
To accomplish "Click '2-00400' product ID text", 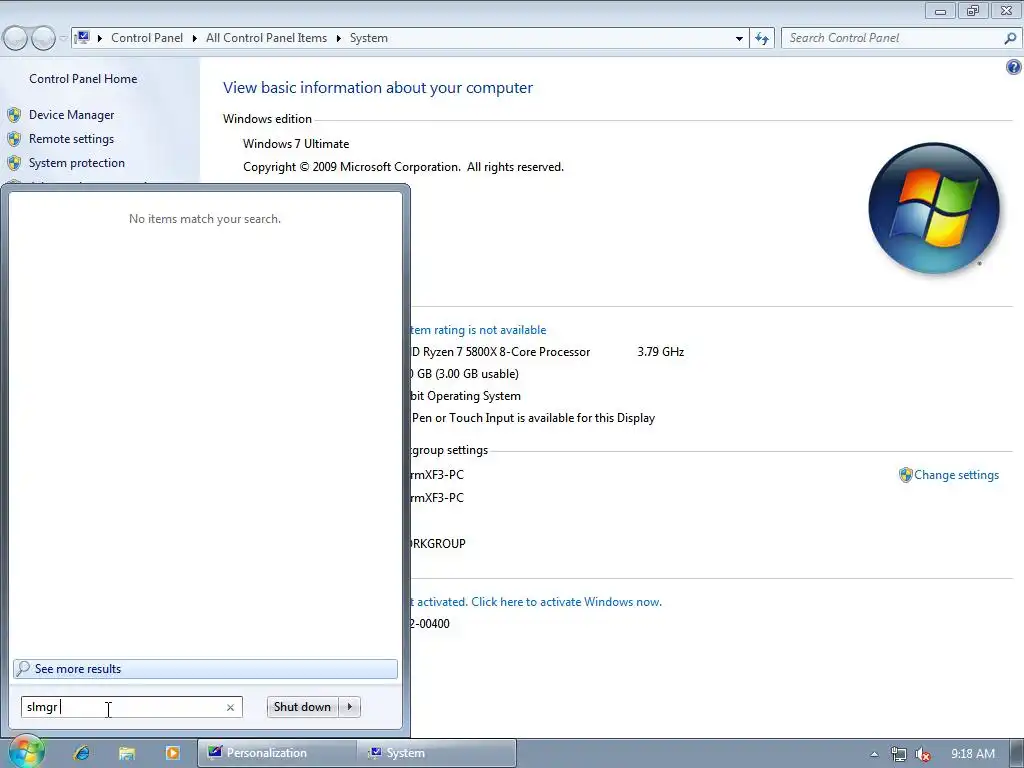I will [x=430, y=624].
